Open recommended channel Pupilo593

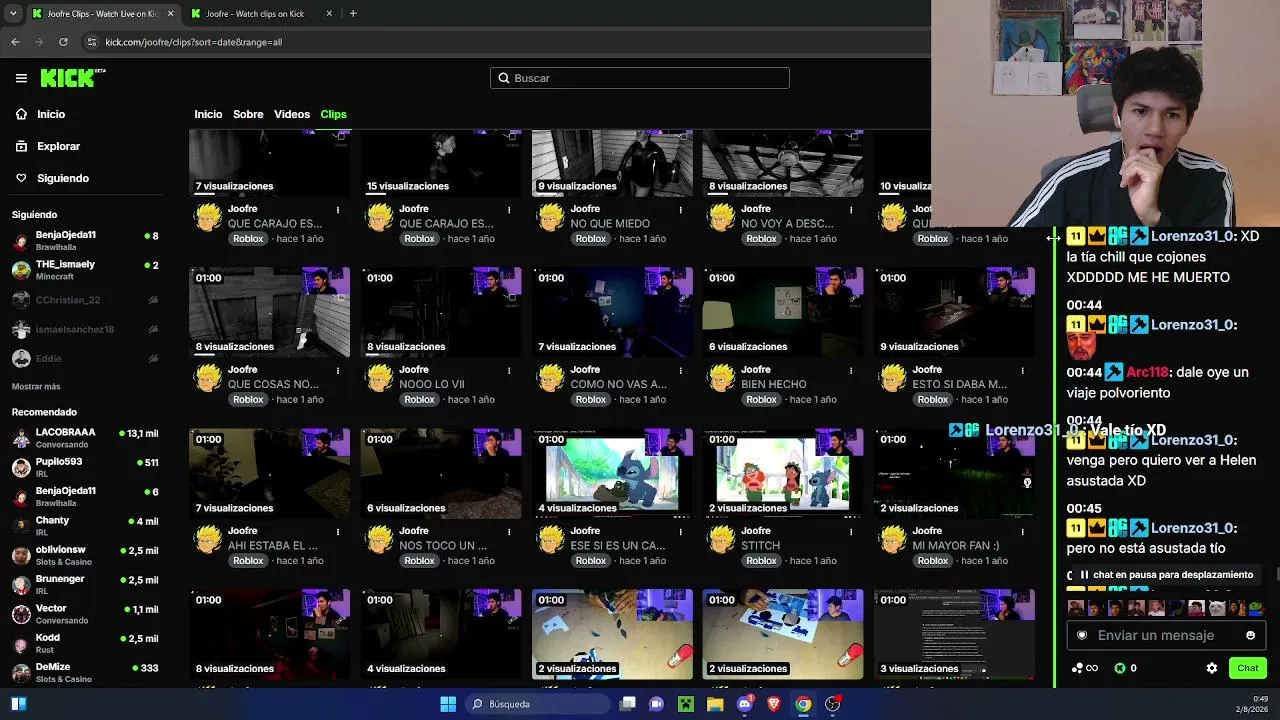tap(85, 467)
